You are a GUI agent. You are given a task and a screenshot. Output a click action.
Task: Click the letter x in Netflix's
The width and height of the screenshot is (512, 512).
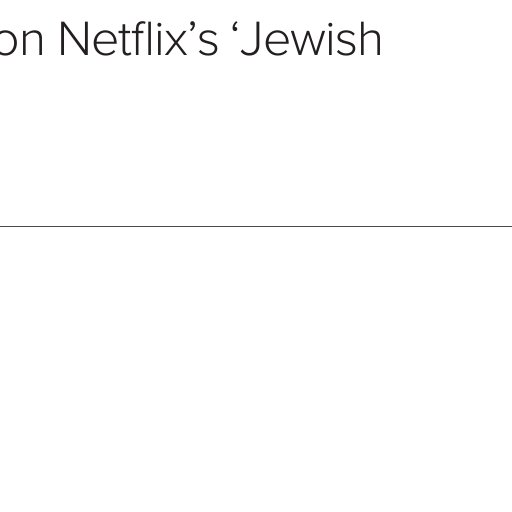click(x=176, y=43)
